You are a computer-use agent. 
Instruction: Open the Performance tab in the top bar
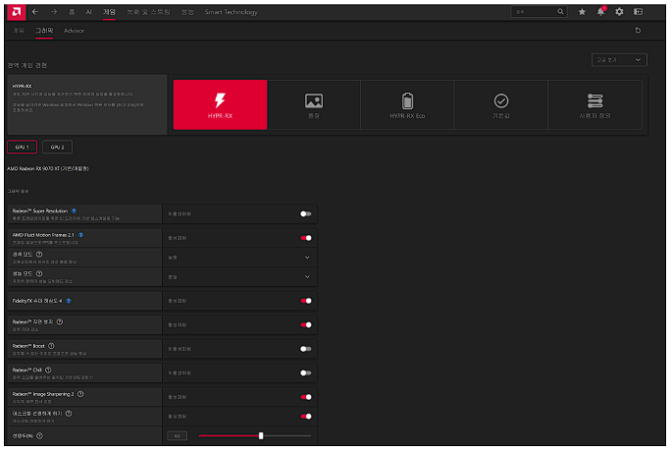click(x=187, y=12)
